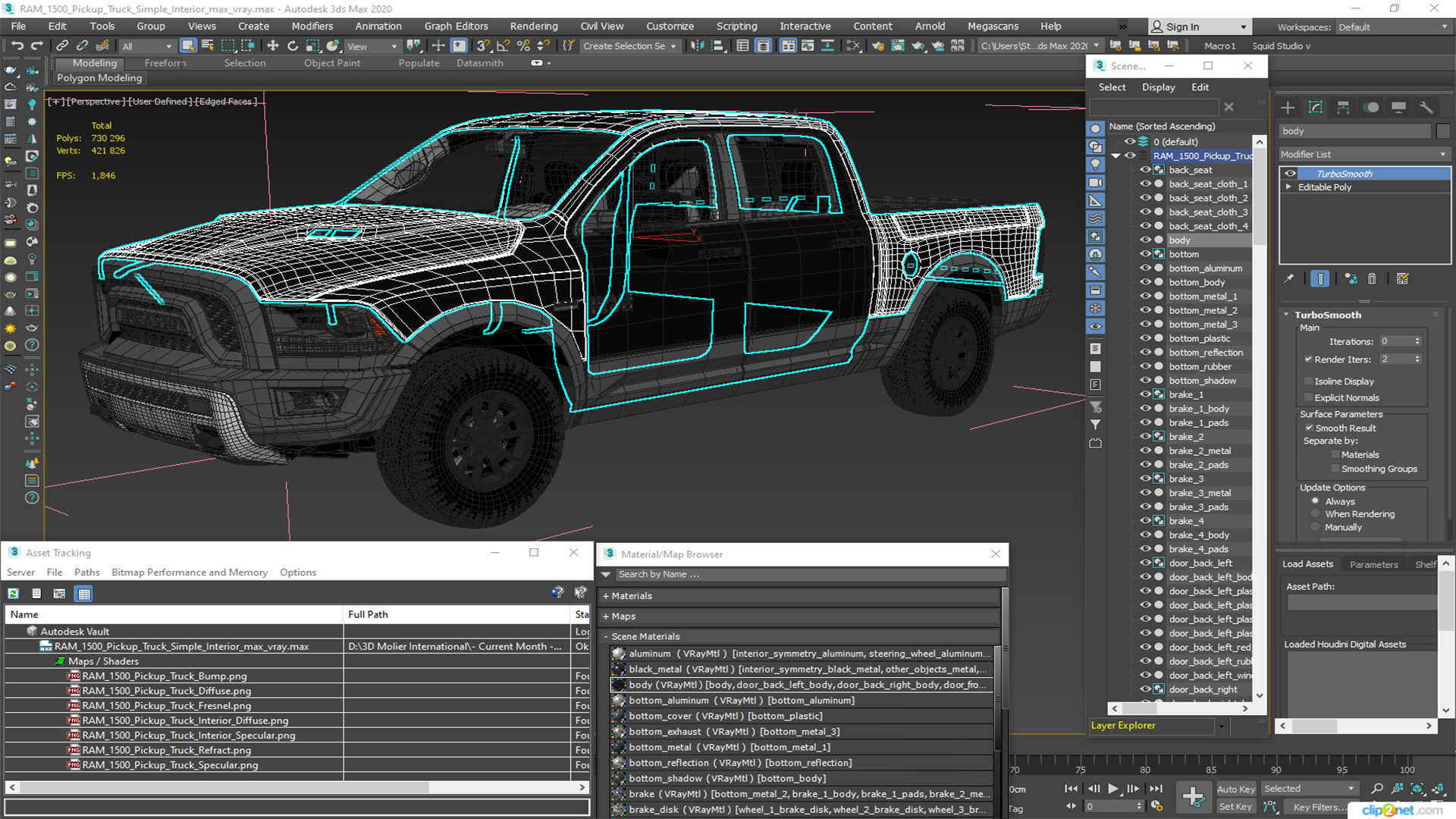The height and width of the screenshot is (819, 1456).
Task: Click Zoom Extents Selected icon
Action: pyautogui.click(x=1417, y=789)
